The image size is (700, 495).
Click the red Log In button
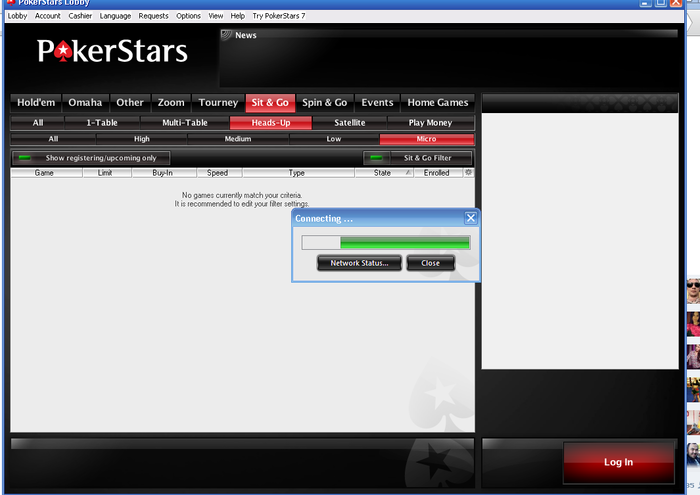618,462
